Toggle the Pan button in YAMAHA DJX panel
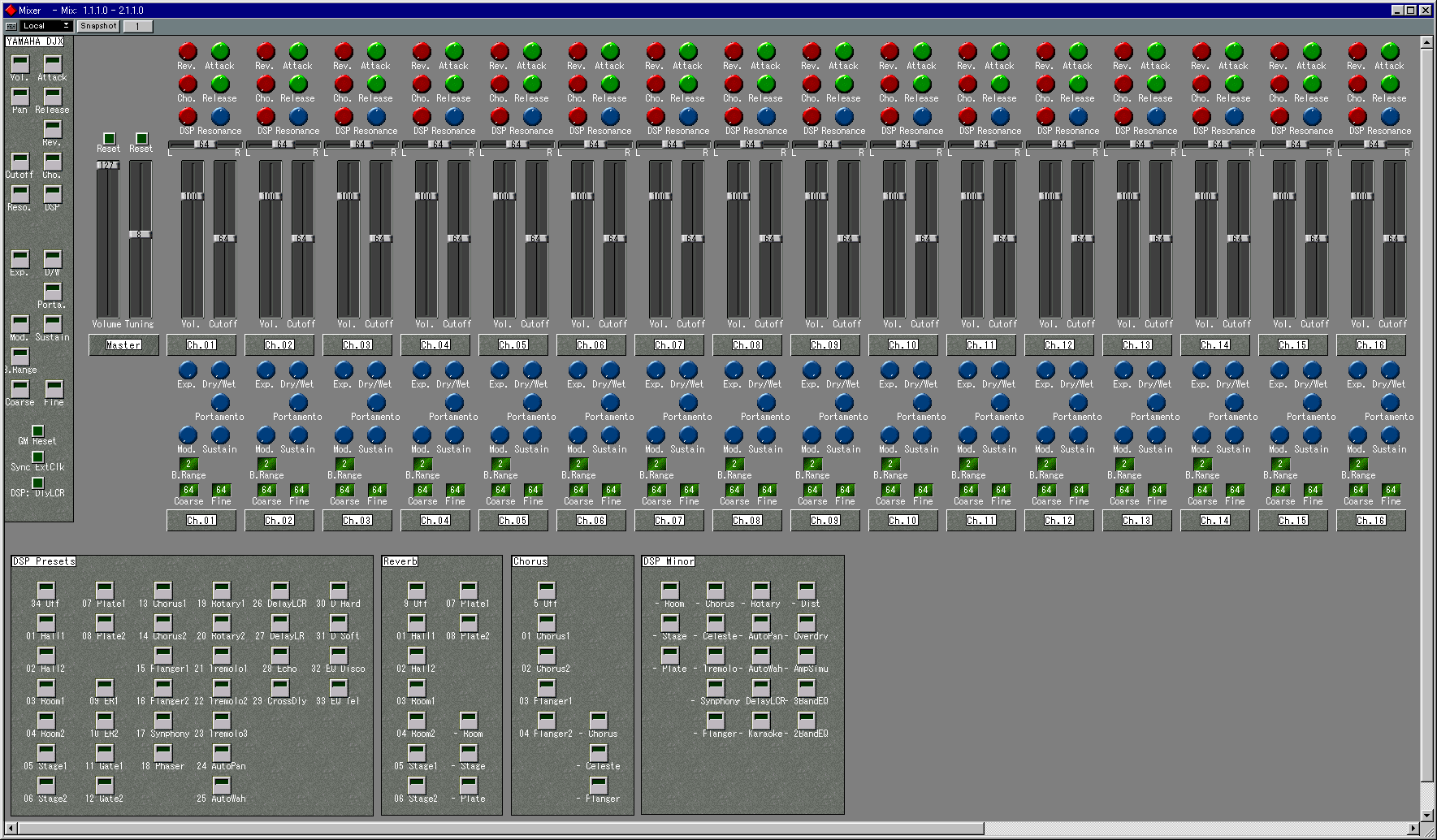Image resolution: width=1437 pixels, height=840 pixels. tap(19, 97)
